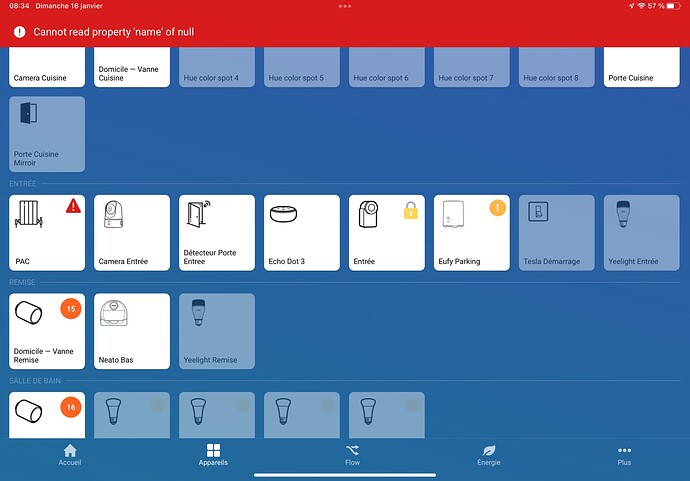Open the Domicile – Vanne Cuisine tile
690x481 pixels.
coord(132,67)
